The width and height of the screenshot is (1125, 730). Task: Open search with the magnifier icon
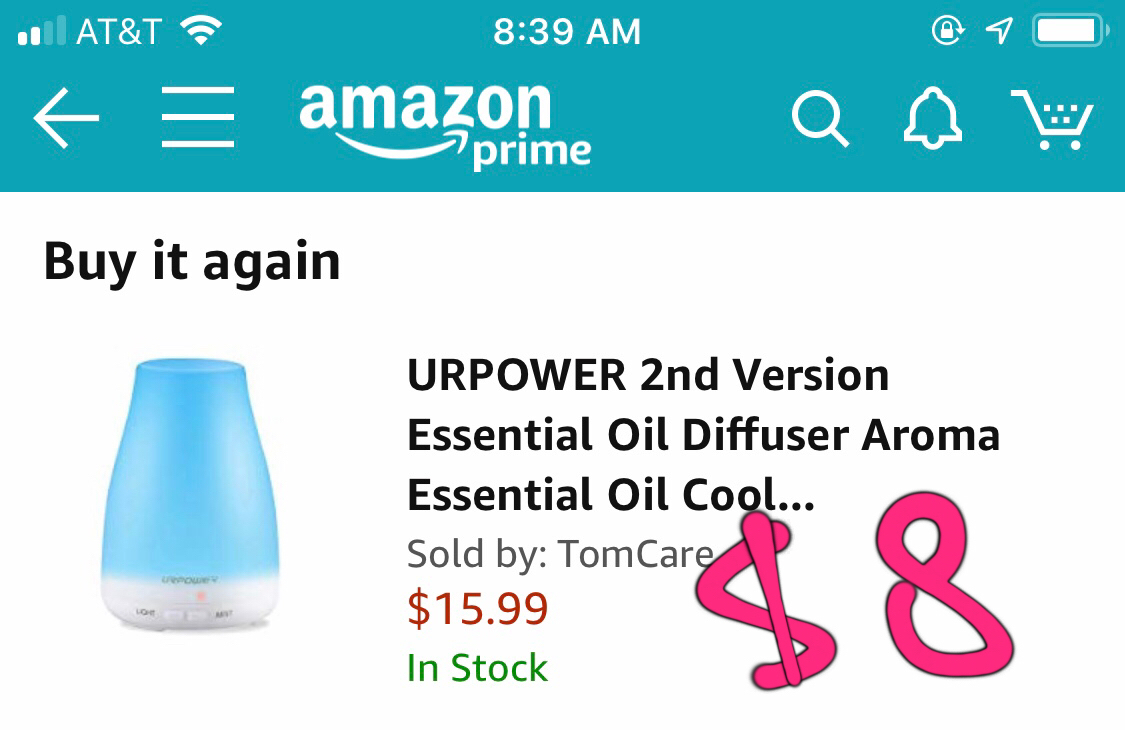point(820,119)
